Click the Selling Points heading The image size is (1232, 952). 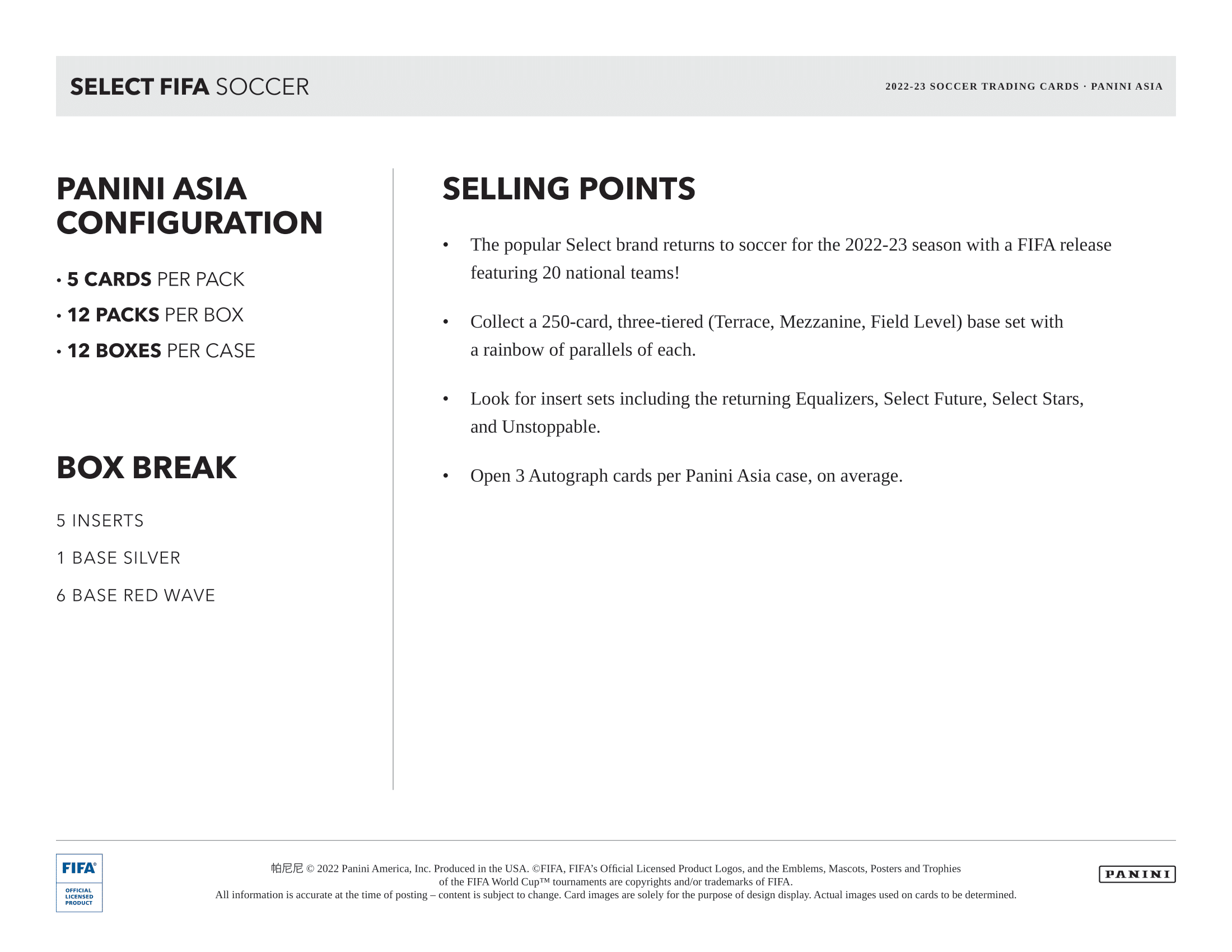[x=568, y=188]
